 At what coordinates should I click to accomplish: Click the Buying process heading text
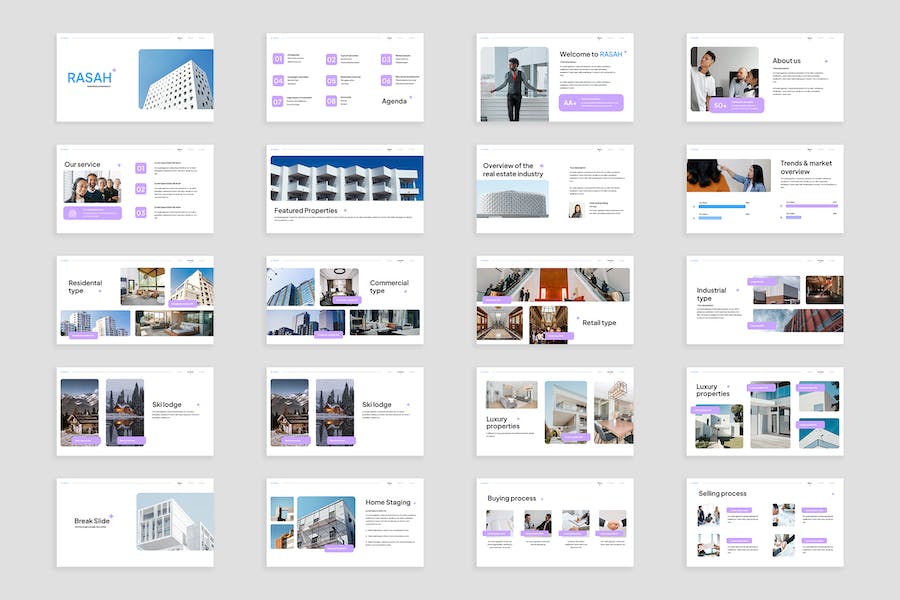[511, 498]
